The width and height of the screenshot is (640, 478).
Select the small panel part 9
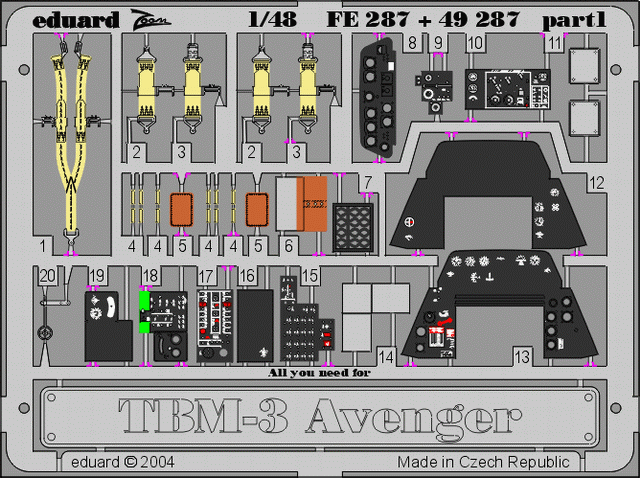pyautogui.click(x=436, y=87)
